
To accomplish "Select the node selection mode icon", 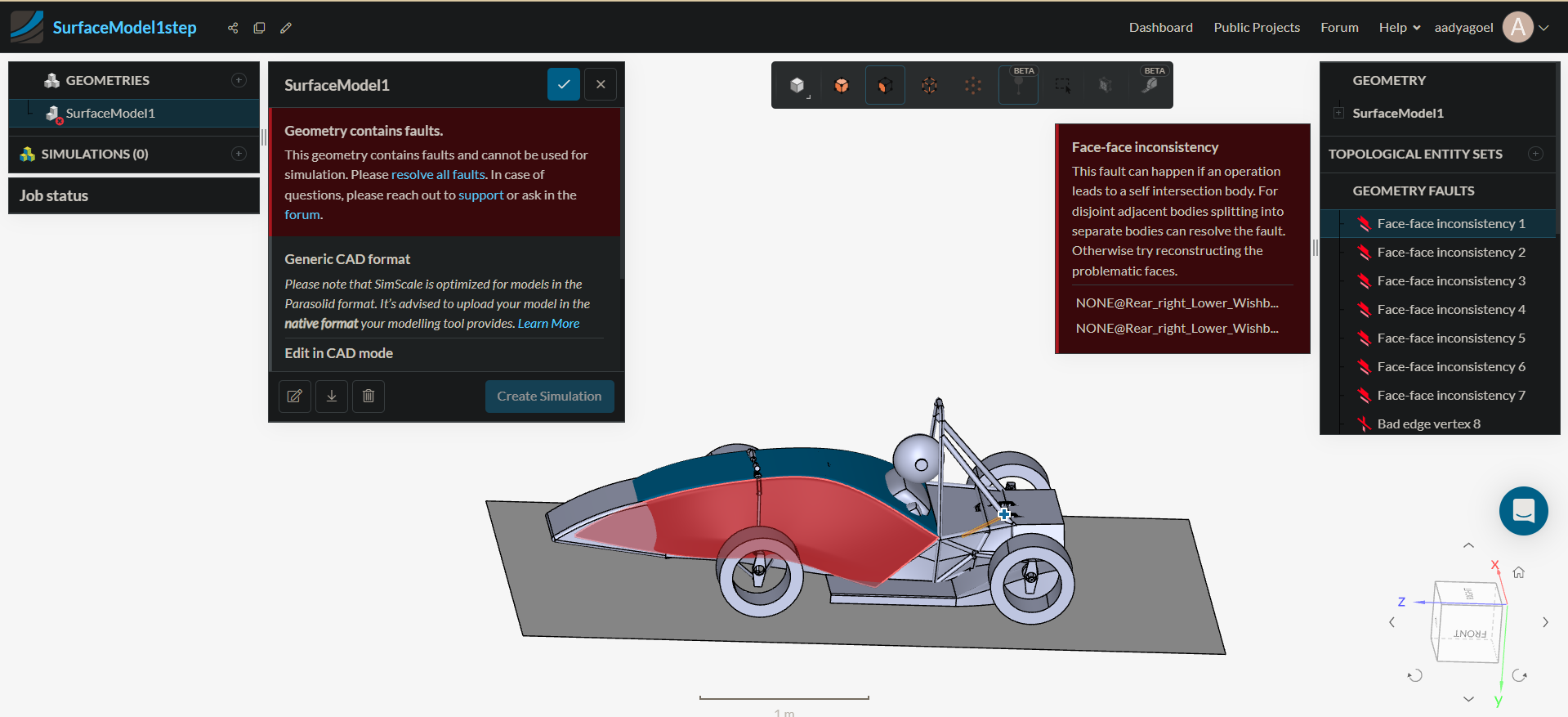I will click(x=973, y=85).
